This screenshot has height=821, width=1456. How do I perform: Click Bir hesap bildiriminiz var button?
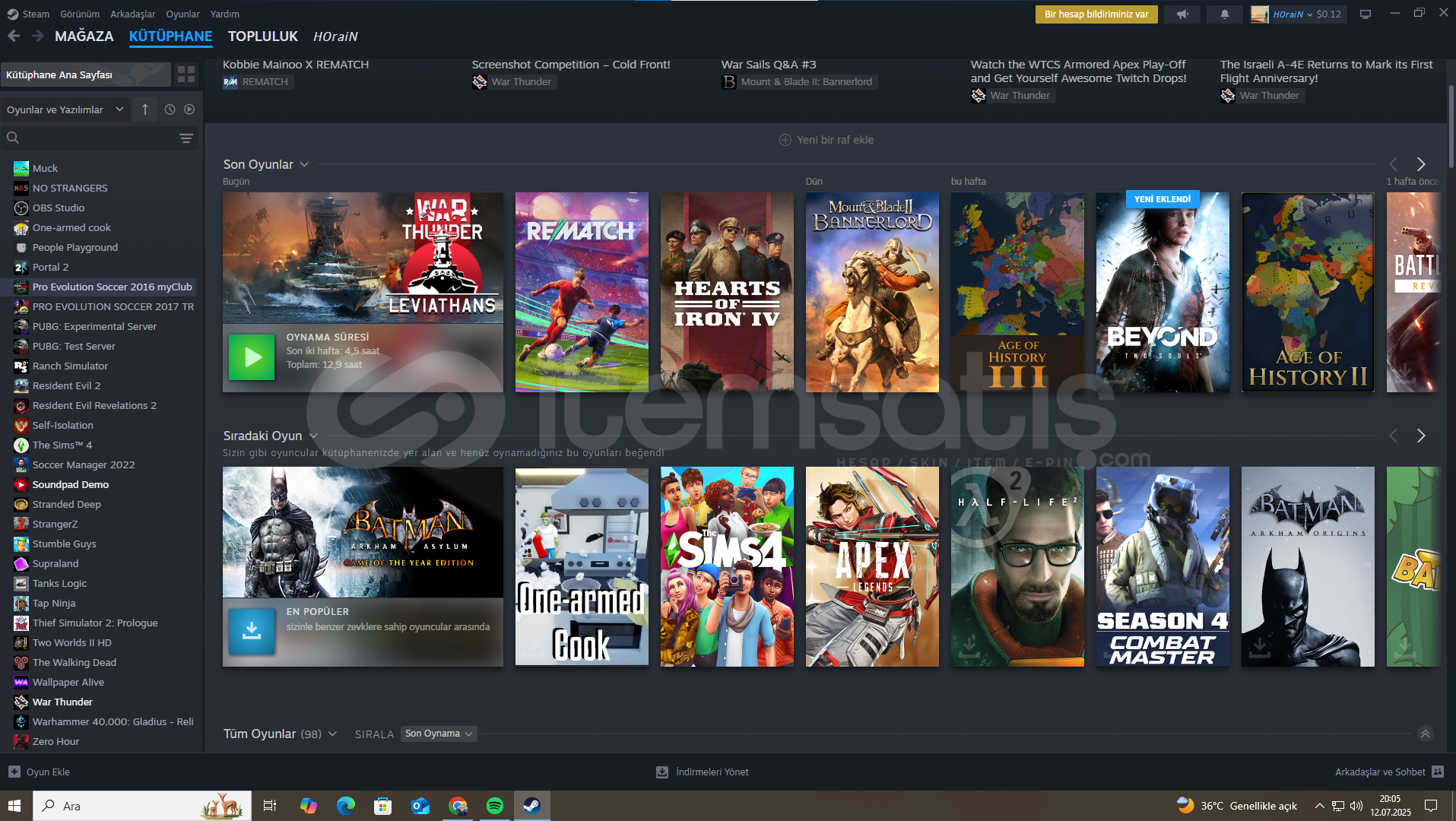point(1096,14)
